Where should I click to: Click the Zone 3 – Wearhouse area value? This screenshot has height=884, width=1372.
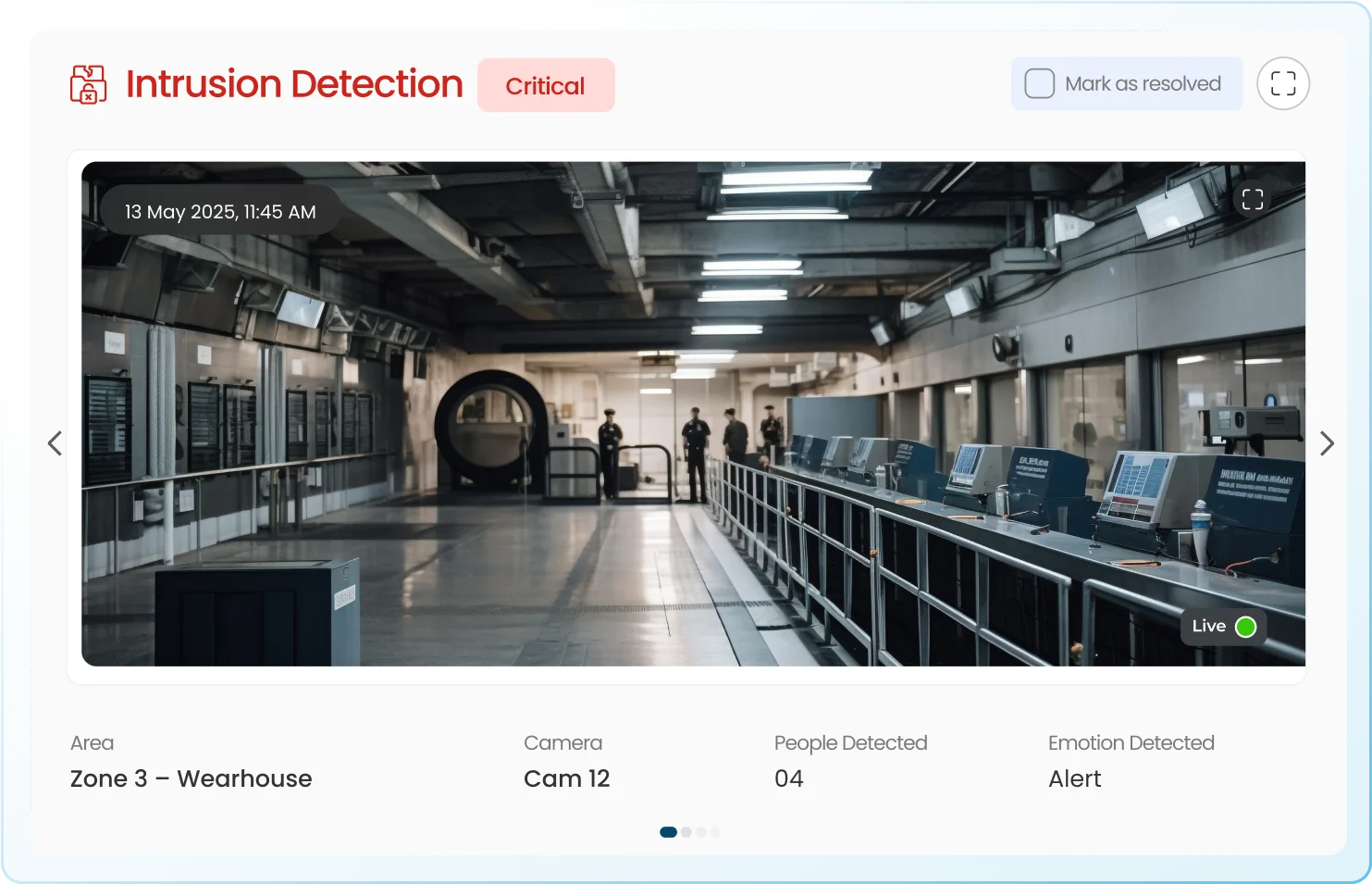pos(191,778)
